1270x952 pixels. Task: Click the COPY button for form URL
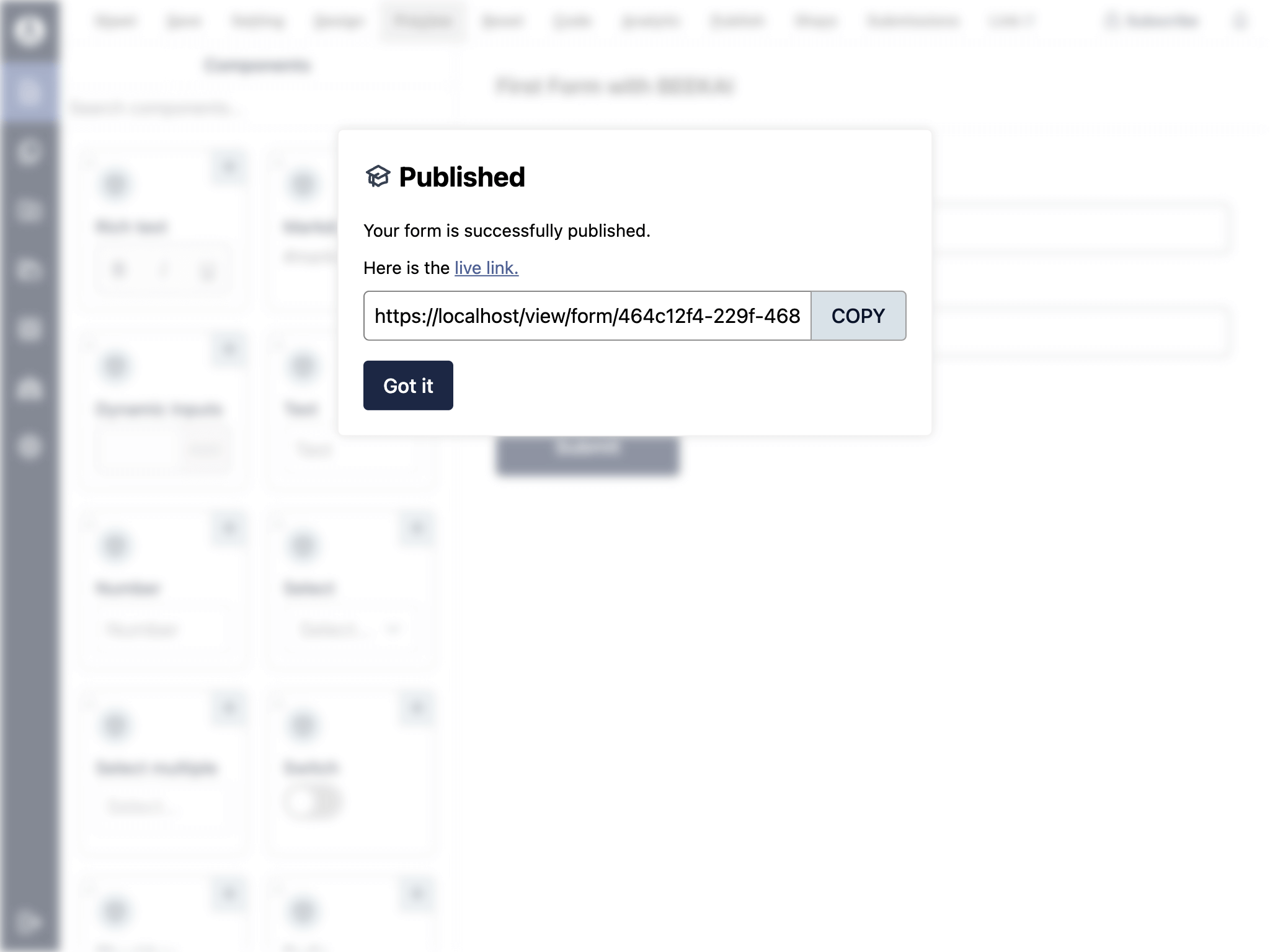coord(858,315)
